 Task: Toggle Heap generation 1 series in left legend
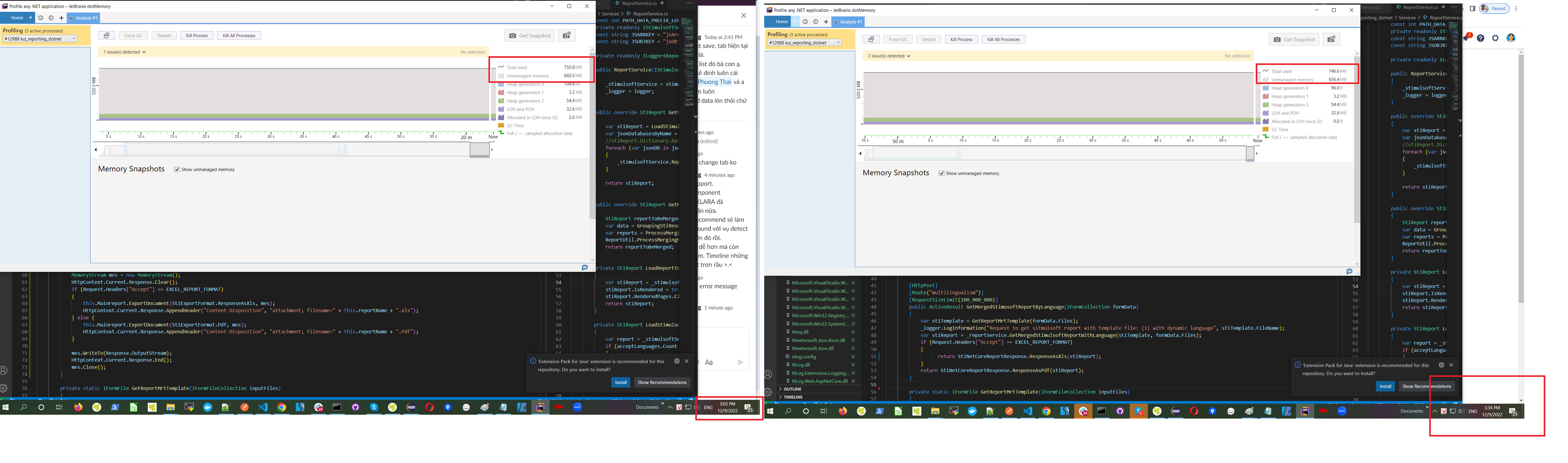tap(501, 93)
